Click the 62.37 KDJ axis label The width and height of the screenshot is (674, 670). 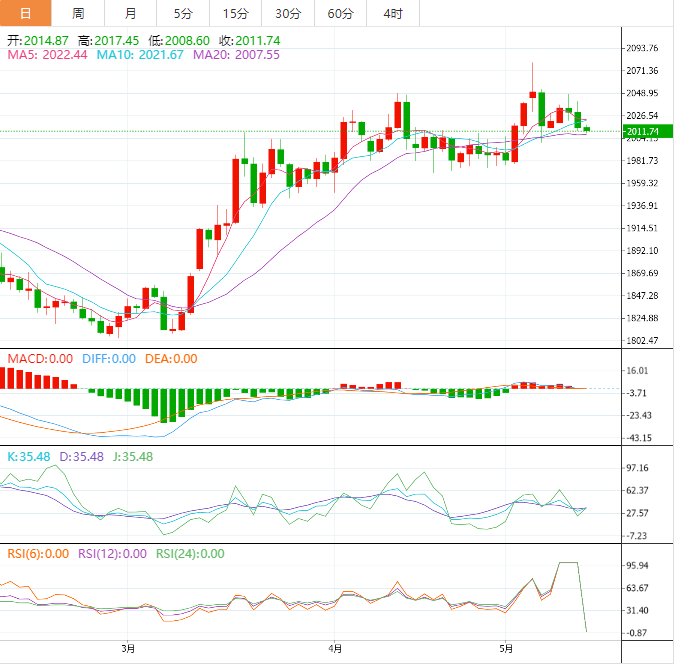point(637,490)
